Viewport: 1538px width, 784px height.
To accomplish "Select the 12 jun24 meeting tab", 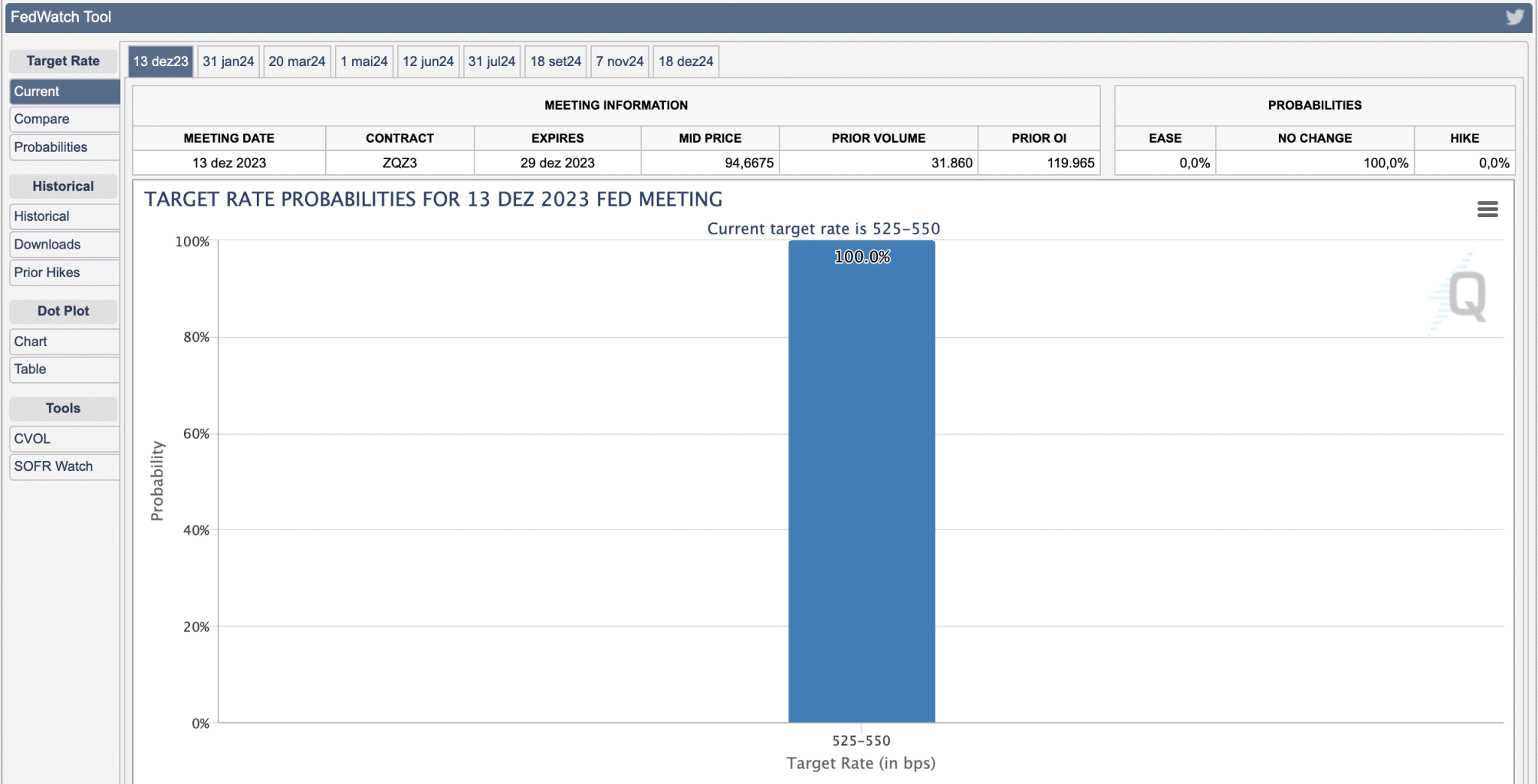I will tap(428, 62).
